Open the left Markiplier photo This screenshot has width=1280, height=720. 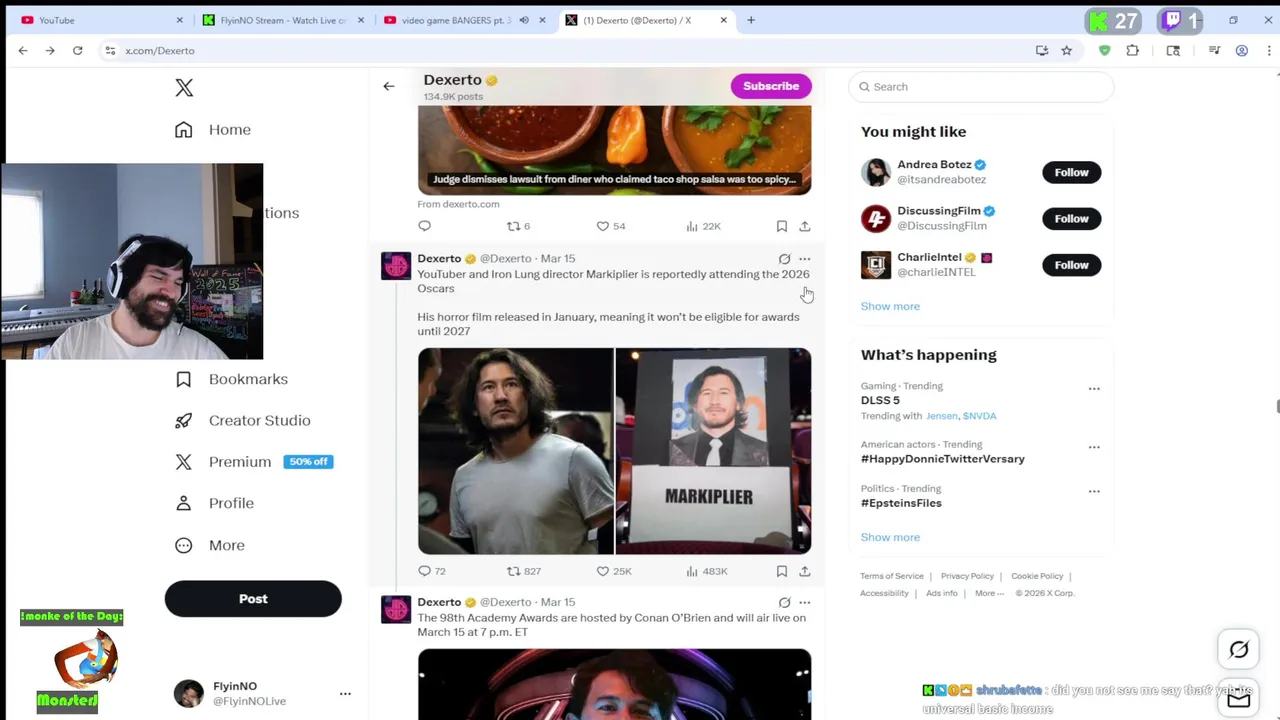tap(515, 451)
